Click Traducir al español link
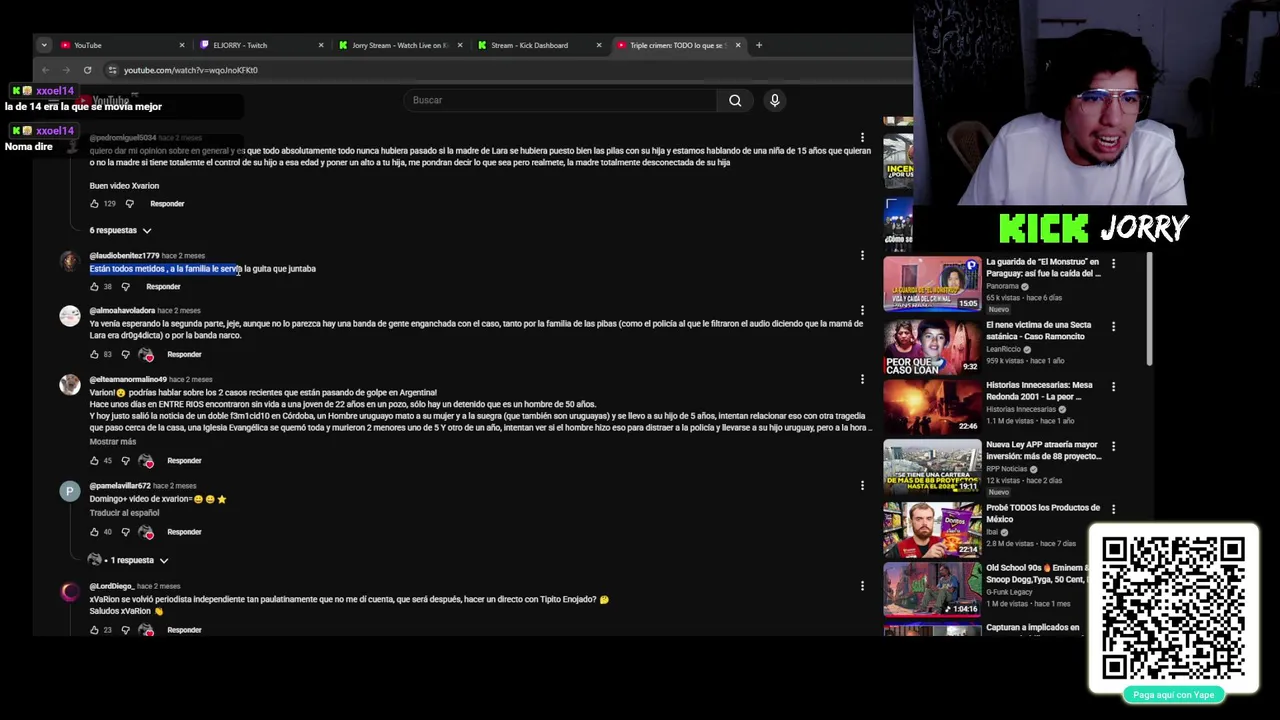Screen dimensions: 1280x720 pyautogui.click(x=124, y=513)
